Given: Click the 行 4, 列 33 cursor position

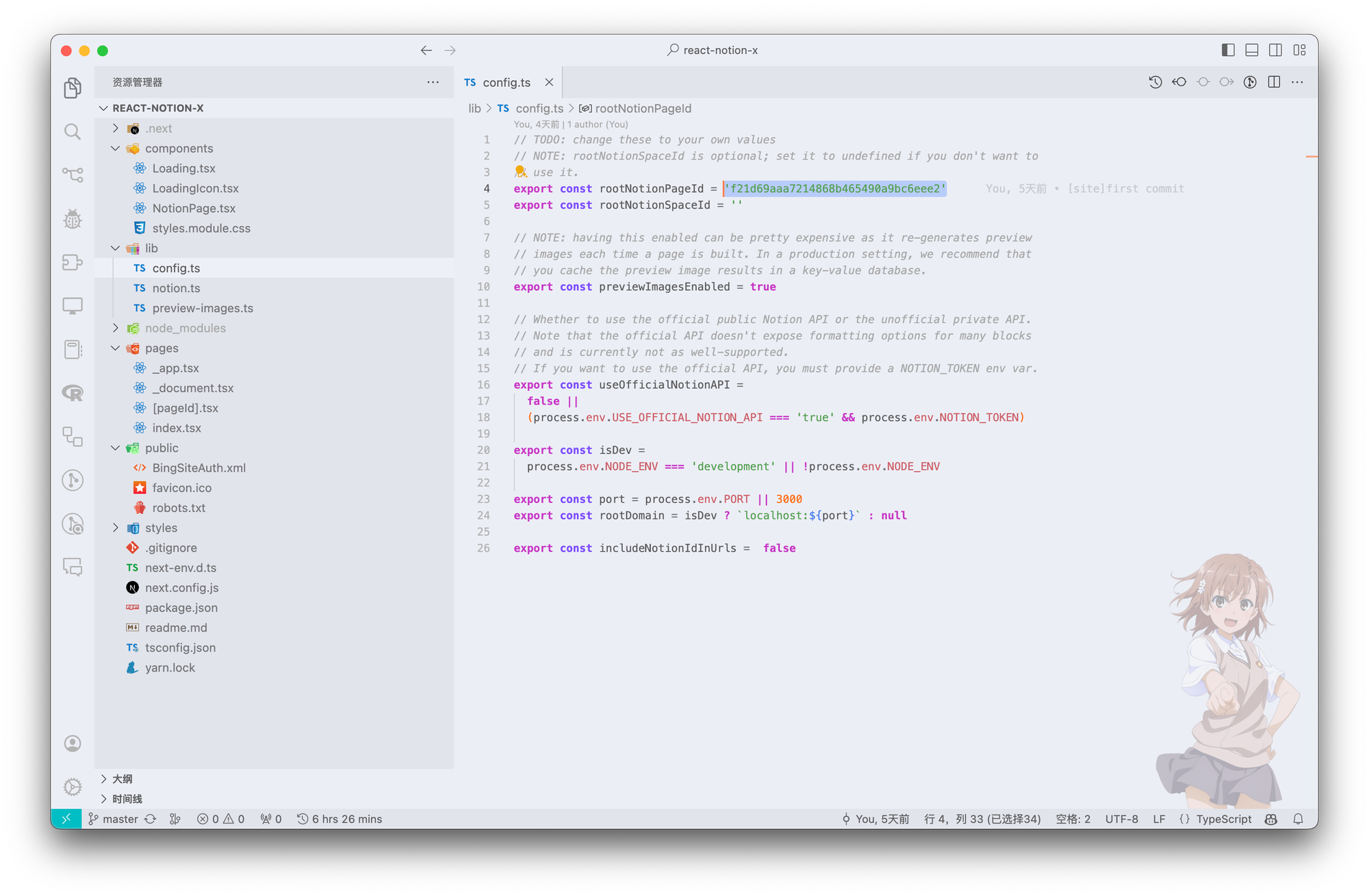Looking at the screenshot, I should tap(982, 819).
